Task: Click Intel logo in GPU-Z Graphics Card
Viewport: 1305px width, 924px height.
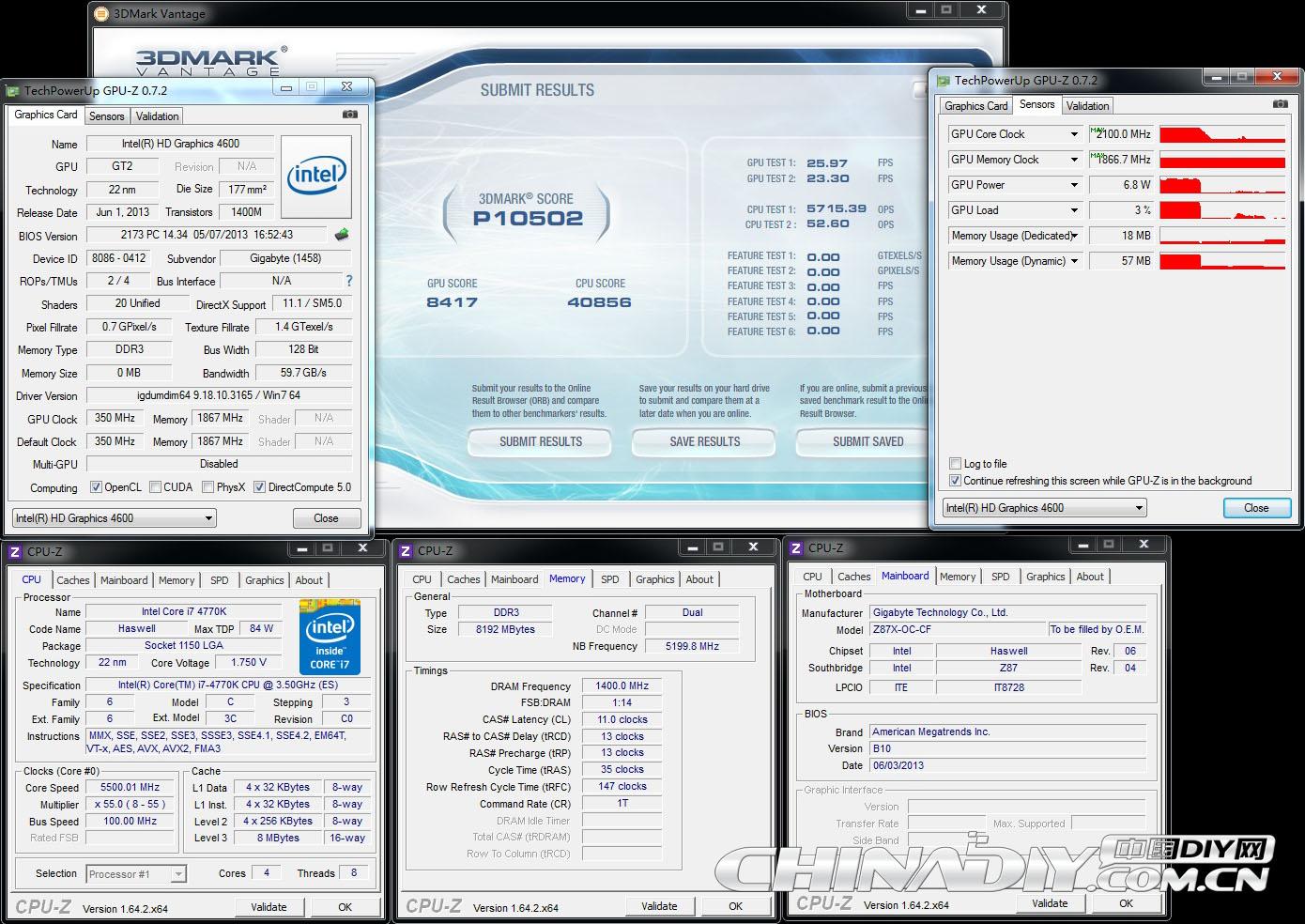Action: click(316, 177)
